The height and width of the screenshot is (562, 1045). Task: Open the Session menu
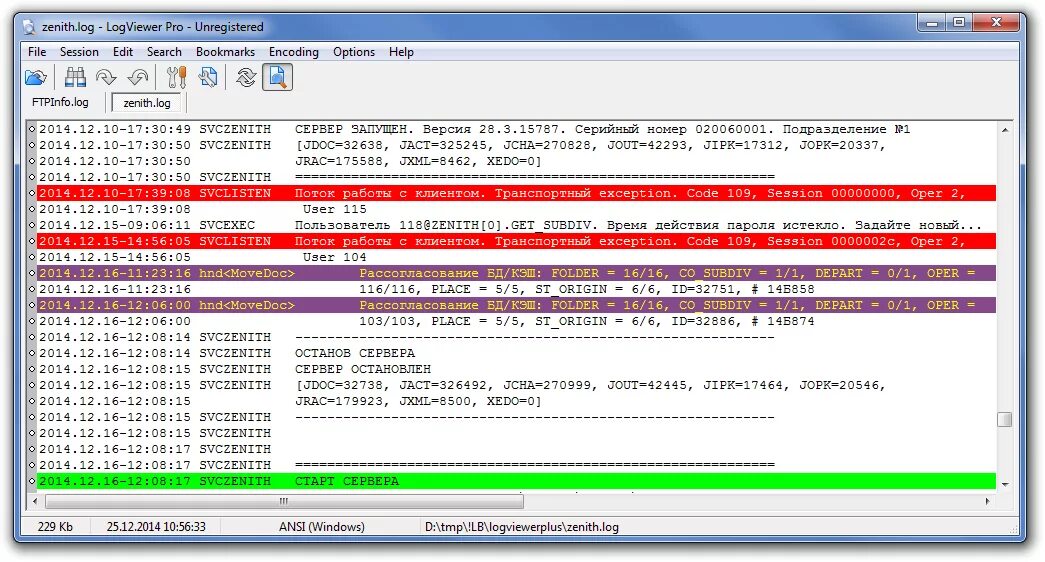[x=79, y=52]
